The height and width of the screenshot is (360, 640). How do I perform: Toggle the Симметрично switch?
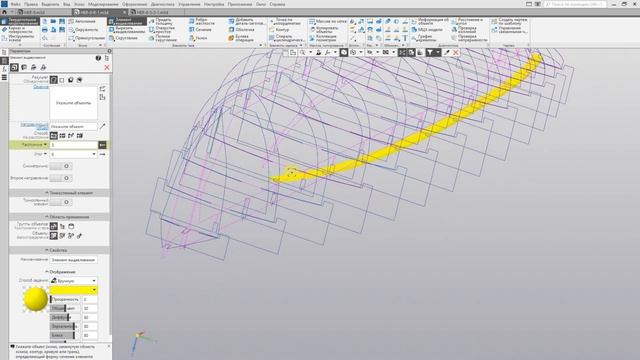pos(61,166)
